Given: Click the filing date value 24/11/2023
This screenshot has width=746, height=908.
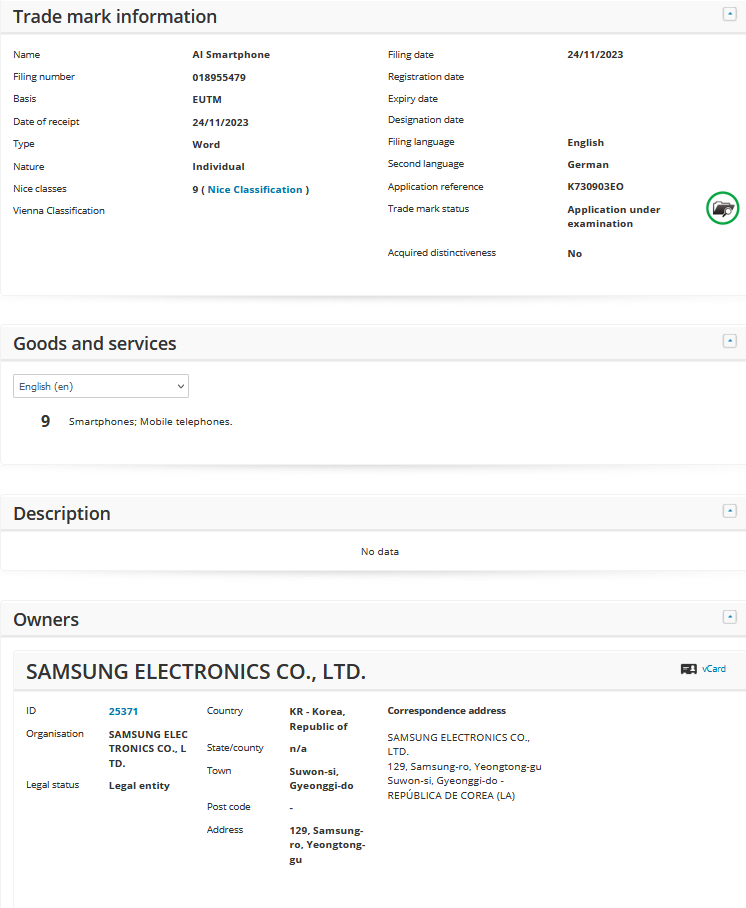Looking at the screenshot, I should tap(595, 54).
